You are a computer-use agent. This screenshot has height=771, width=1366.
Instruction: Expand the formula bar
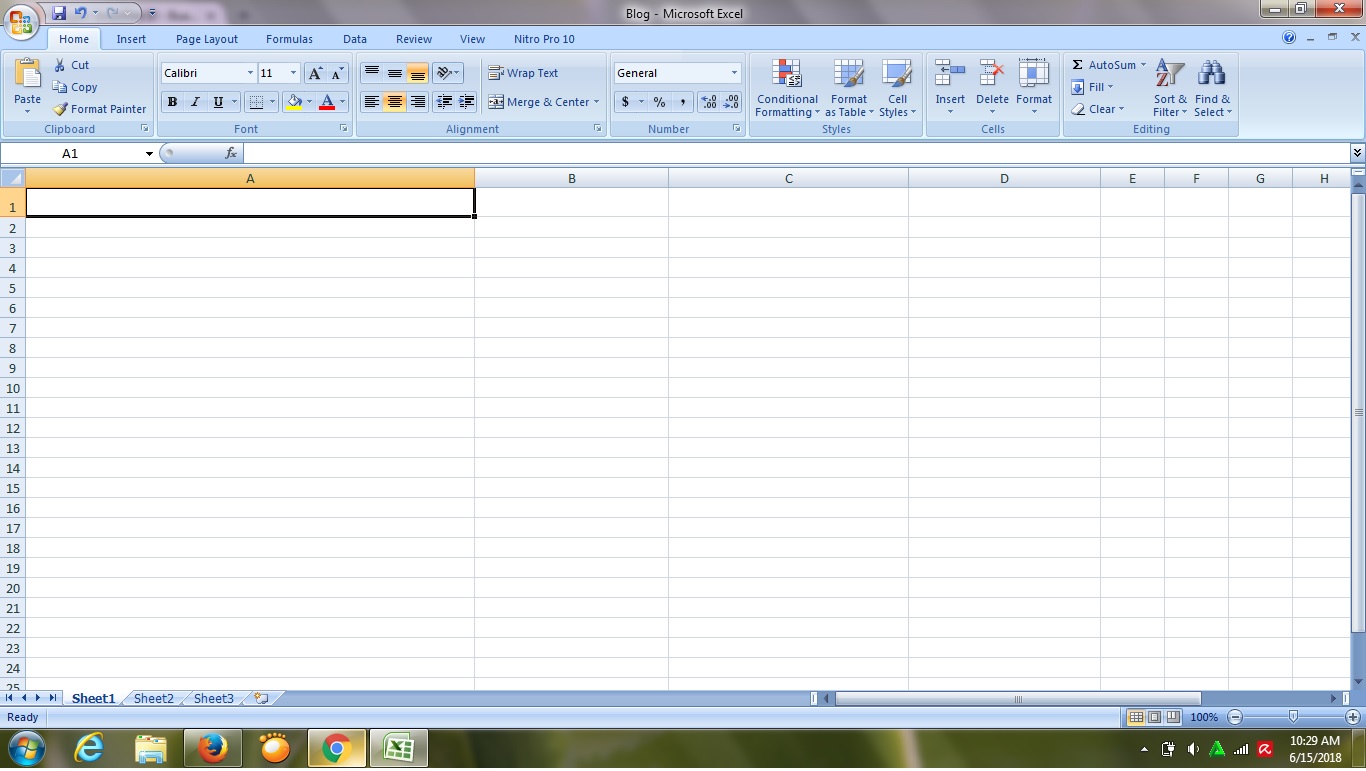pyautogui.click(x=1357, y=153)
